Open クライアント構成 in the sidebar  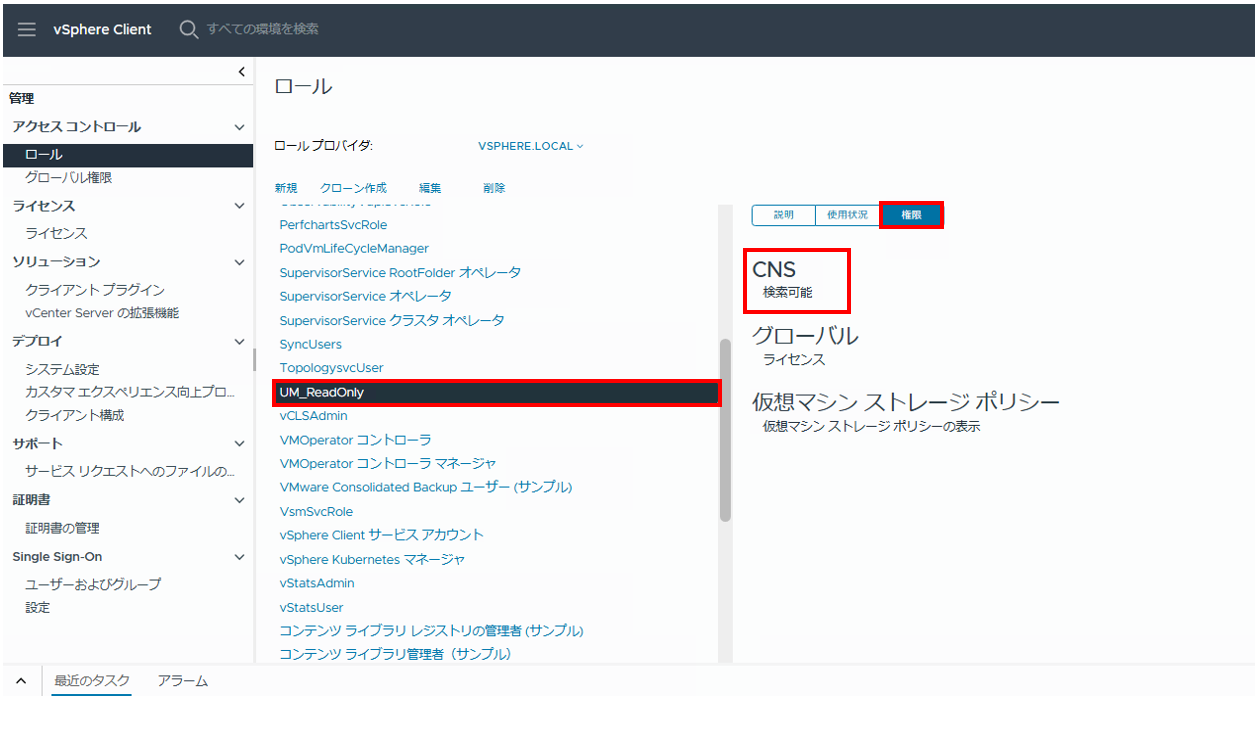(x=75, y=415)
